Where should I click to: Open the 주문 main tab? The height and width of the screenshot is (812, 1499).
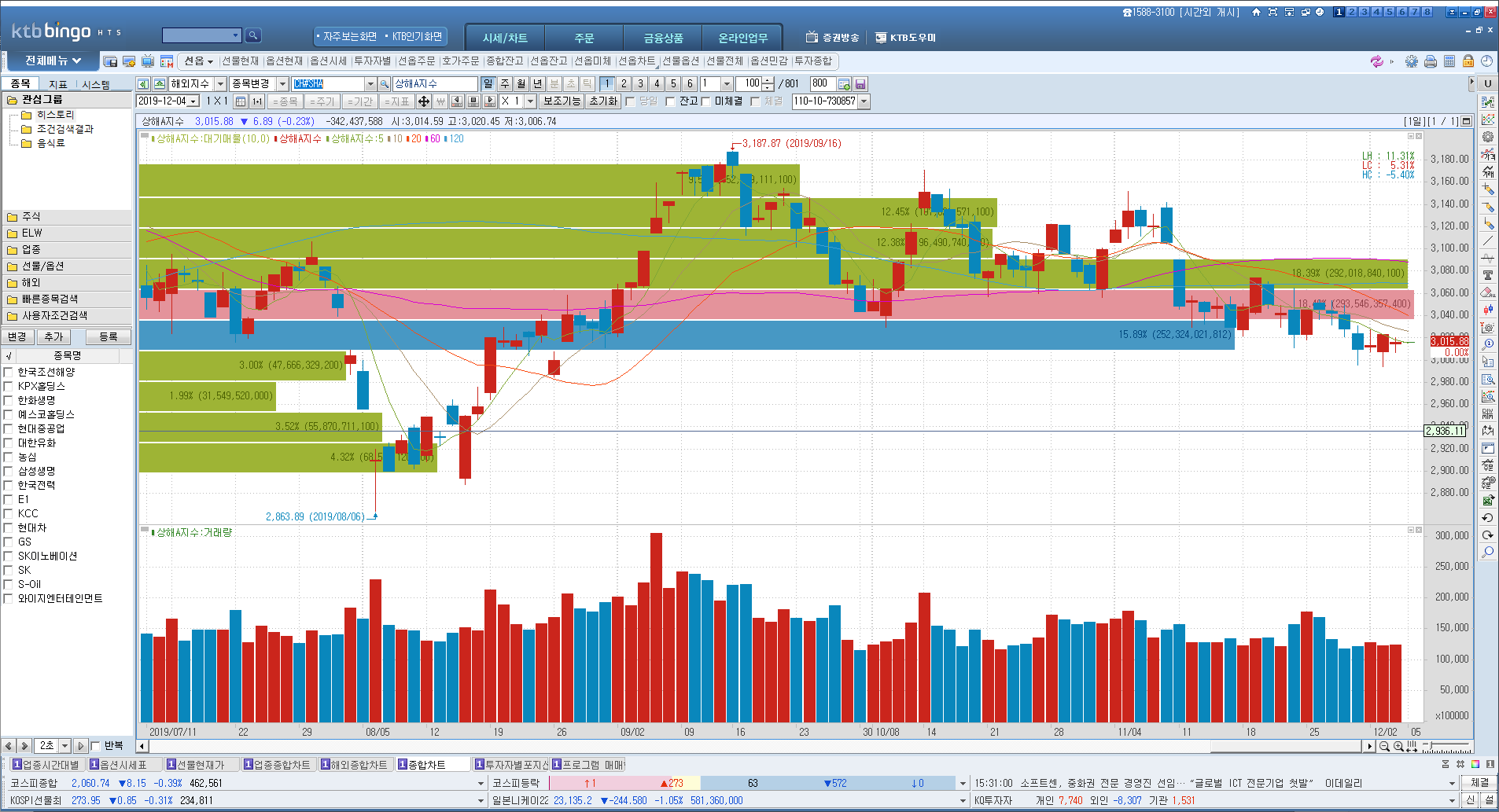(x=584, y=38)
